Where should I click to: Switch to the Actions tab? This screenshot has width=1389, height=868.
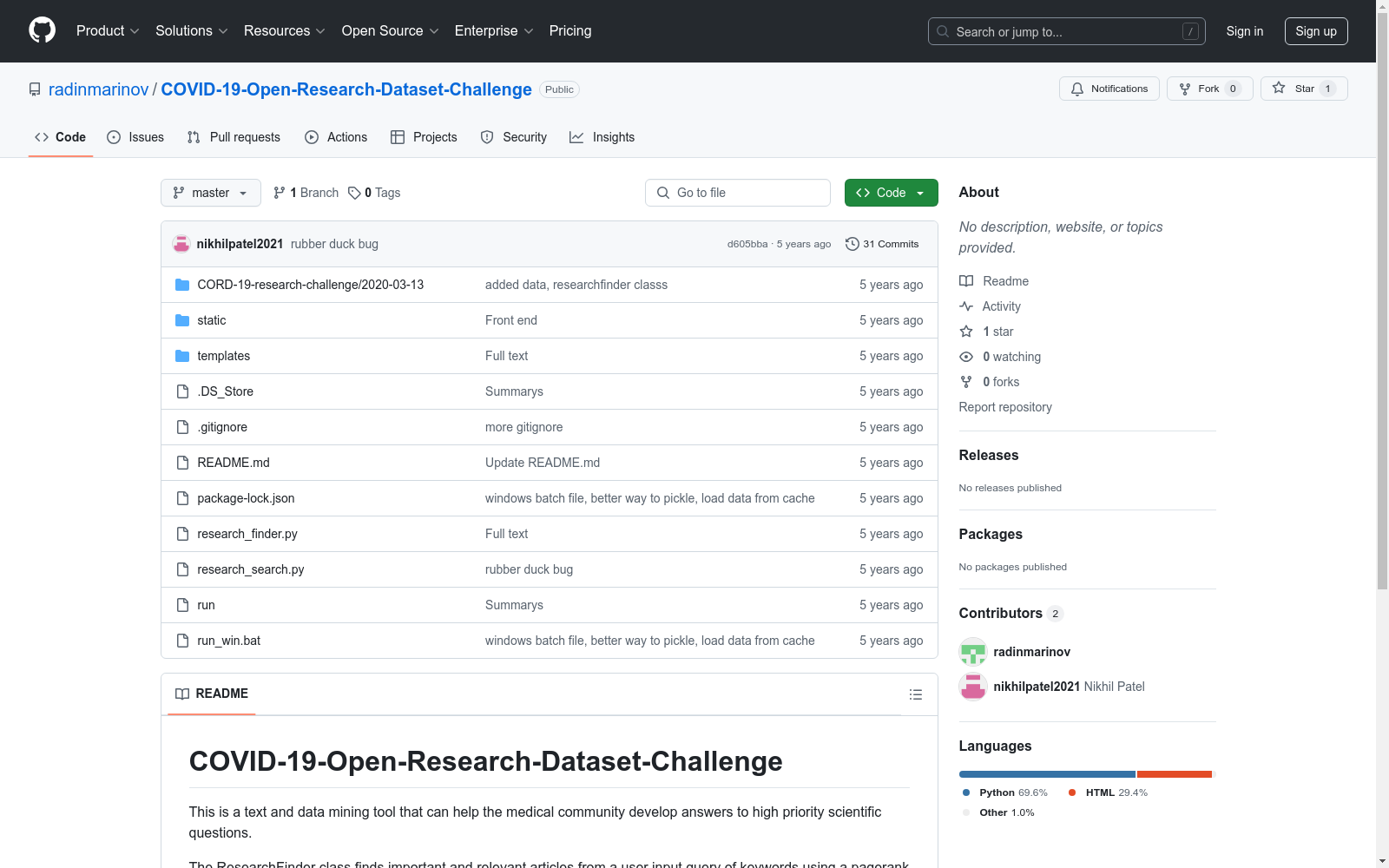coord(336,137)
